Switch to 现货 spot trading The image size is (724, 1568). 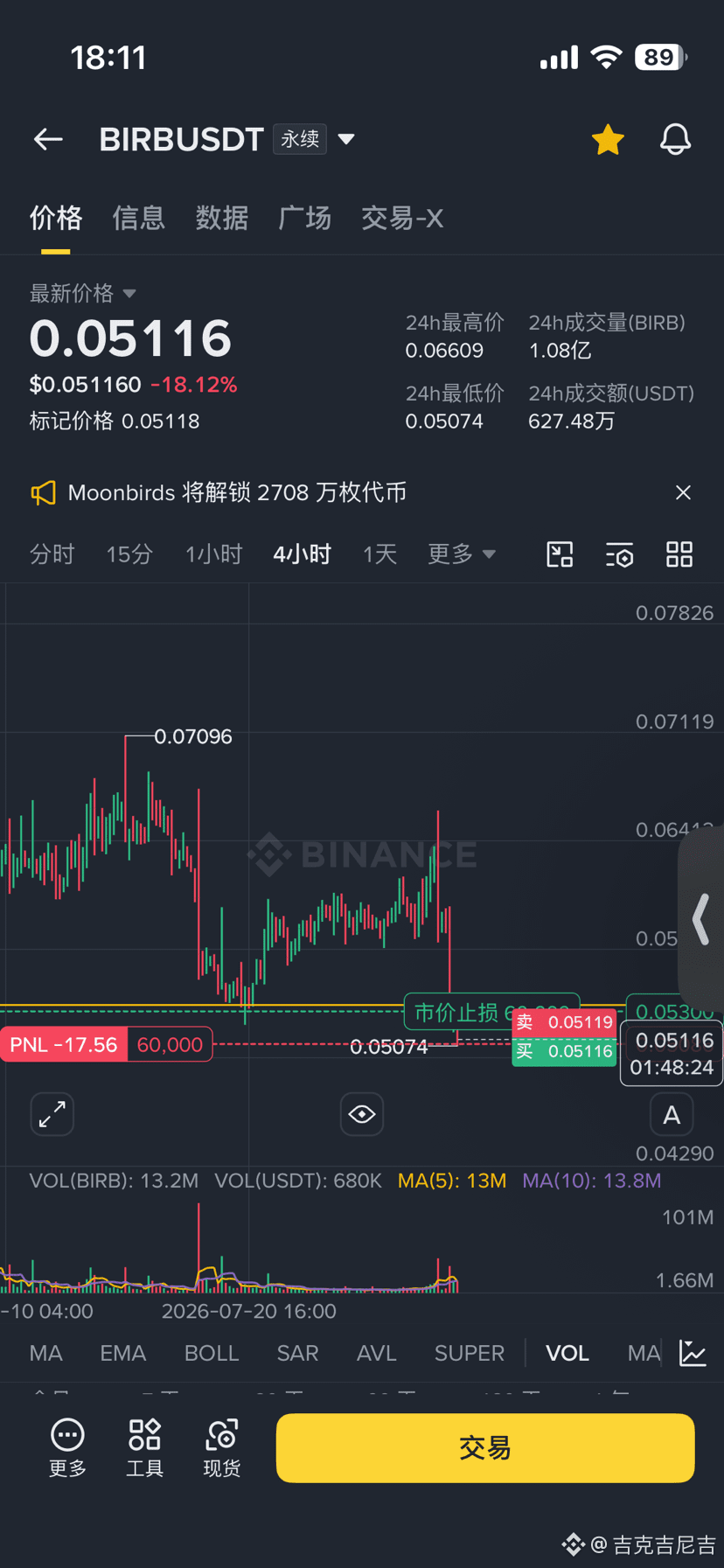221,1448
